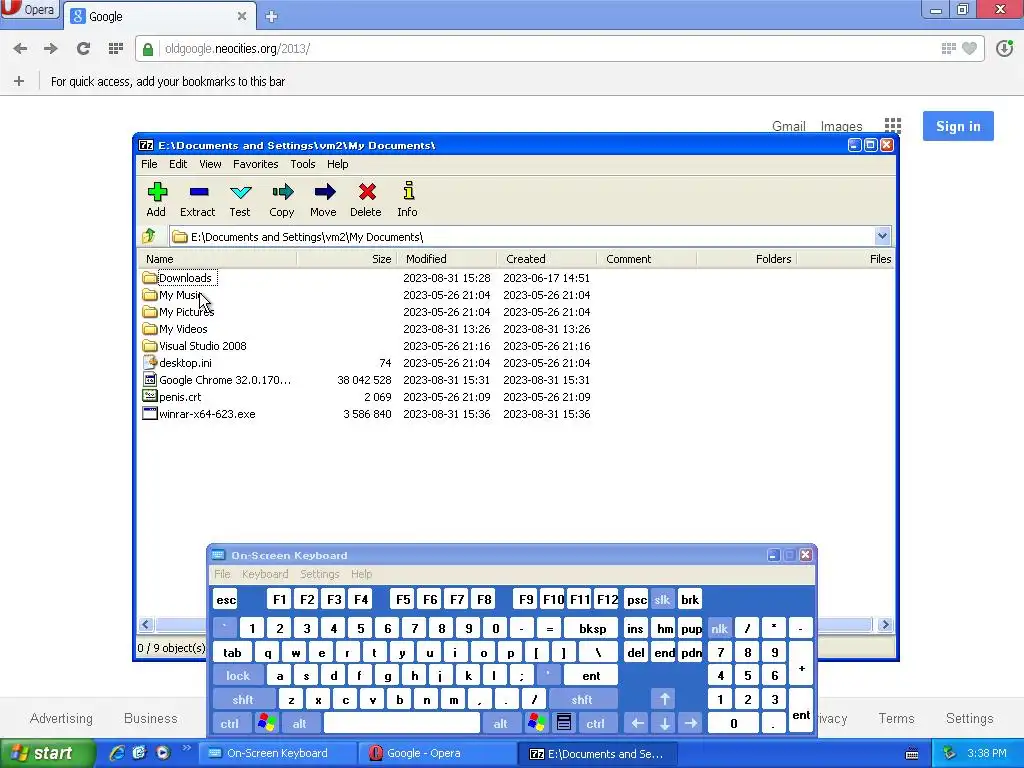Sort files by the Modified column header
The width and height of the screenshot is (1024, 768).
pos(447,259)
